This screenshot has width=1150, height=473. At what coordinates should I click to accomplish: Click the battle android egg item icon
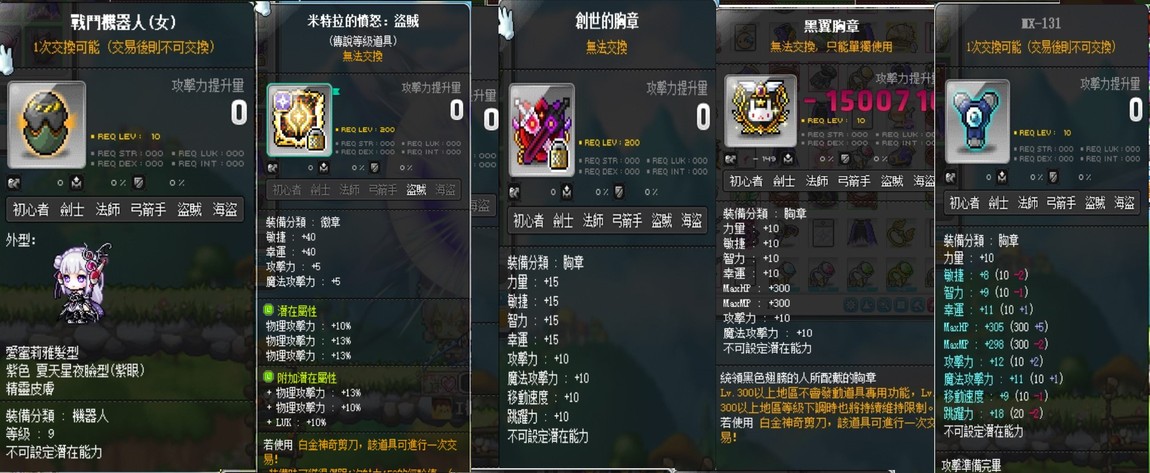pos(46,125)
